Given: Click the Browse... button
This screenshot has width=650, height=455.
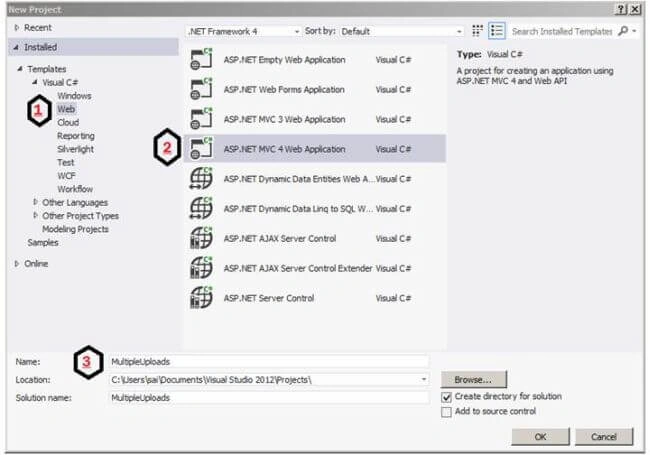Looking at the screenshot, I should (x=473, y=379).
